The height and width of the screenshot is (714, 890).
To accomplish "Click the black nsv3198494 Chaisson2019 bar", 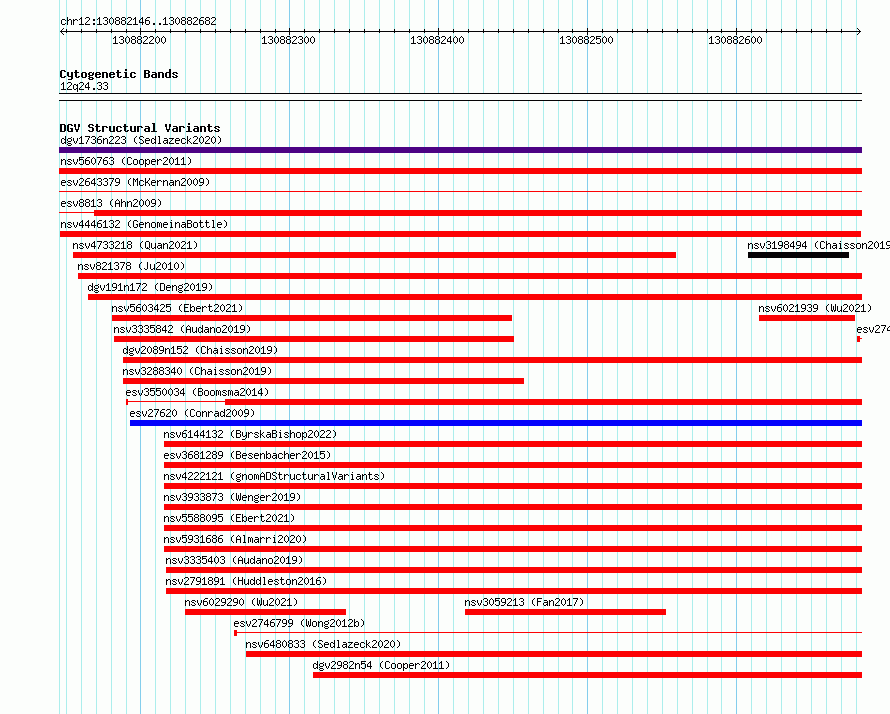I will tap(798, 255).
